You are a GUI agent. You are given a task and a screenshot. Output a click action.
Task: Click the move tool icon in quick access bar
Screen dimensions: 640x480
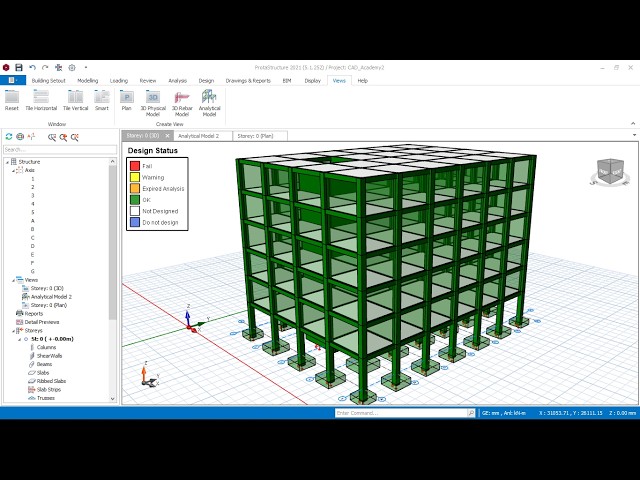coord(58,67)
